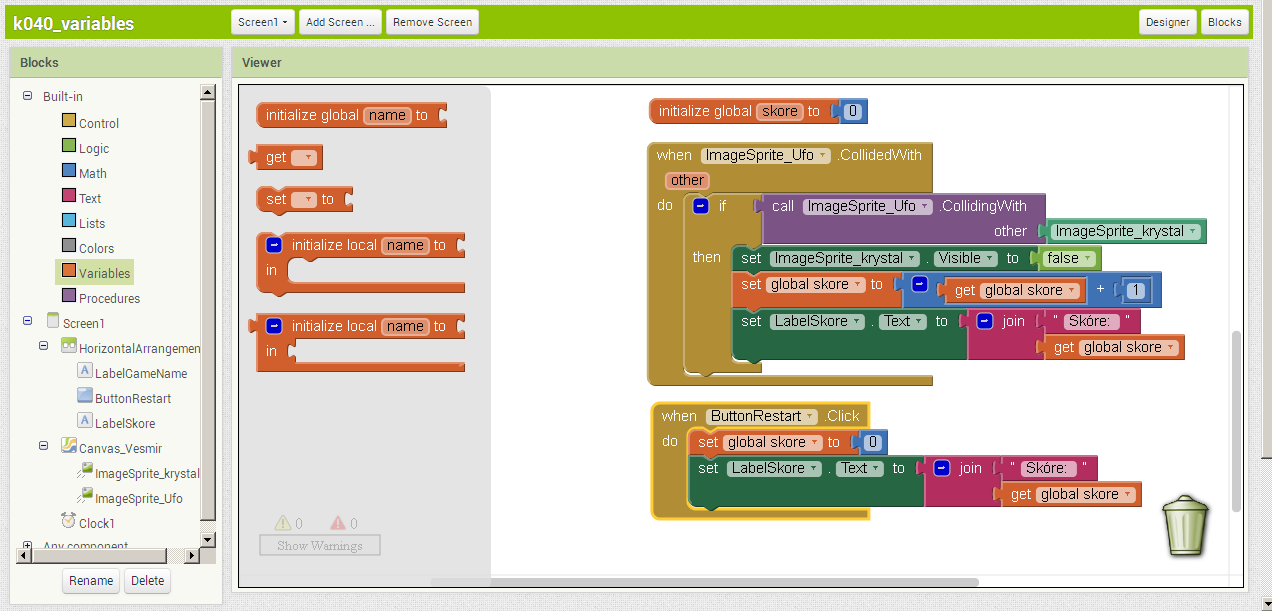Select the Control blocks color square

[x=69, y=121]
